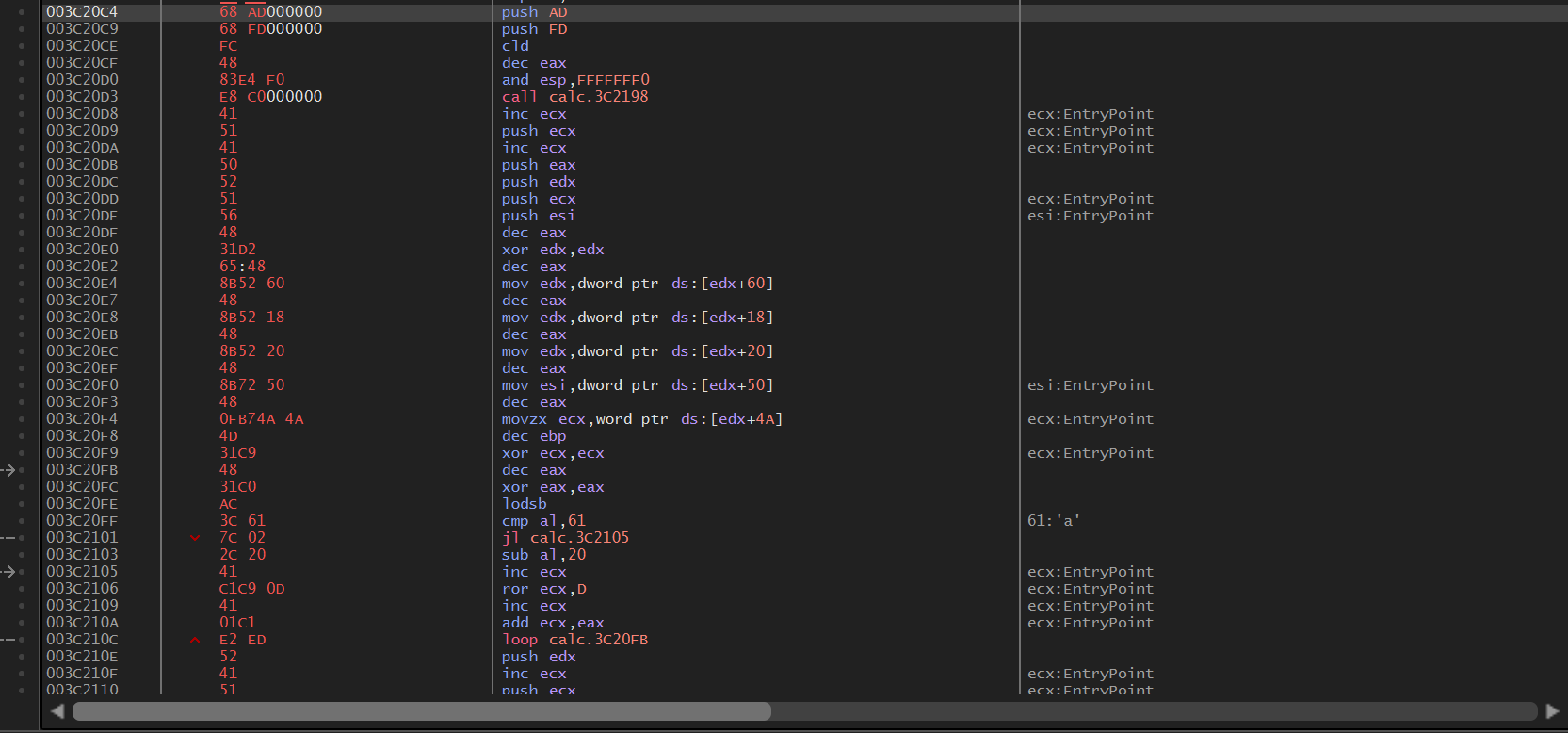
Task: Click the 'dec ebp' instruction
Action: click(534, 436)
